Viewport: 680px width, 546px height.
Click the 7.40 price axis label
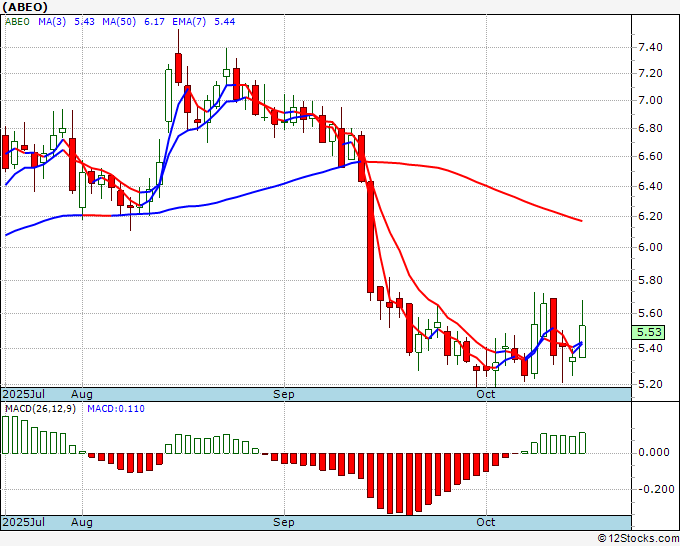coord(650,47)
